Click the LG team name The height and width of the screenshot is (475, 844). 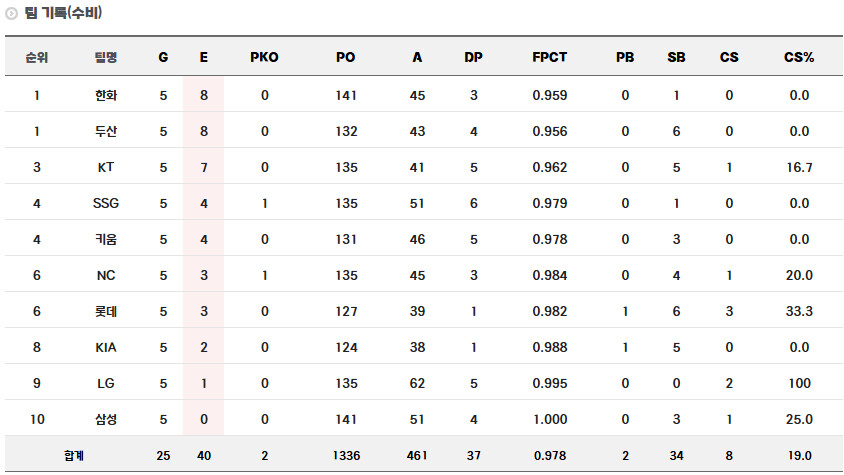pos(106,383)
